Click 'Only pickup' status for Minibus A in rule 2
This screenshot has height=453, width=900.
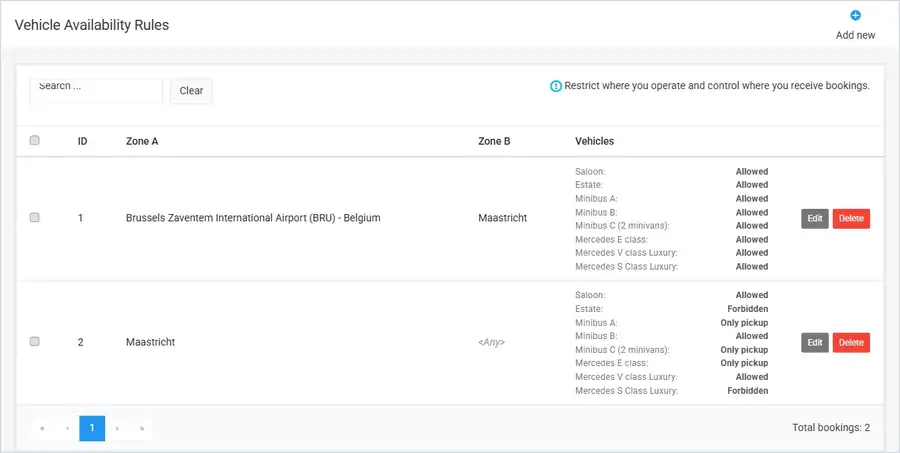[x=744, y=323]
